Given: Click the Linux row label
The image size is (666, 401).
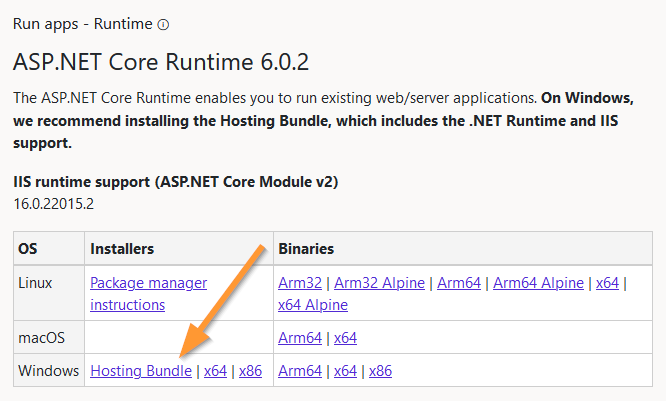Looking at the screenshot, I should 35,283.
